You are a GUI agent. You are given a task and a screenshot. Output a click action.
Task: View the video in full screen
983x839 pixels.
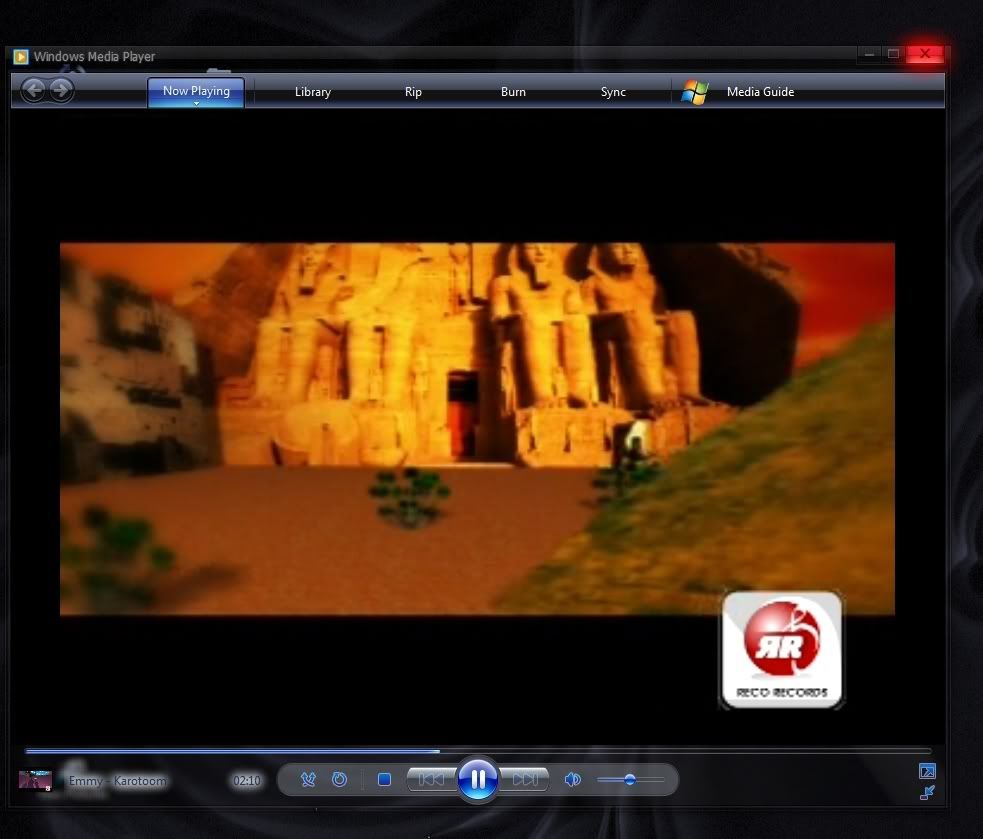pos(927,771)
